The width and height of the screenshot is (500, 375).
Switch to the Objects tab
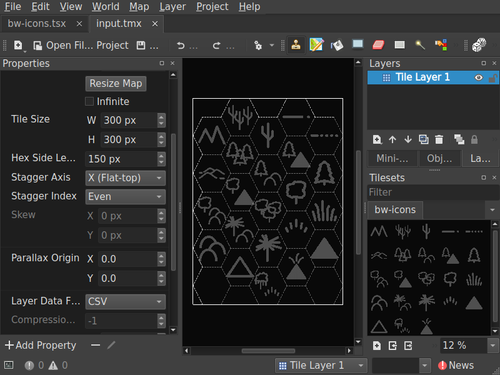pos(439,158)
